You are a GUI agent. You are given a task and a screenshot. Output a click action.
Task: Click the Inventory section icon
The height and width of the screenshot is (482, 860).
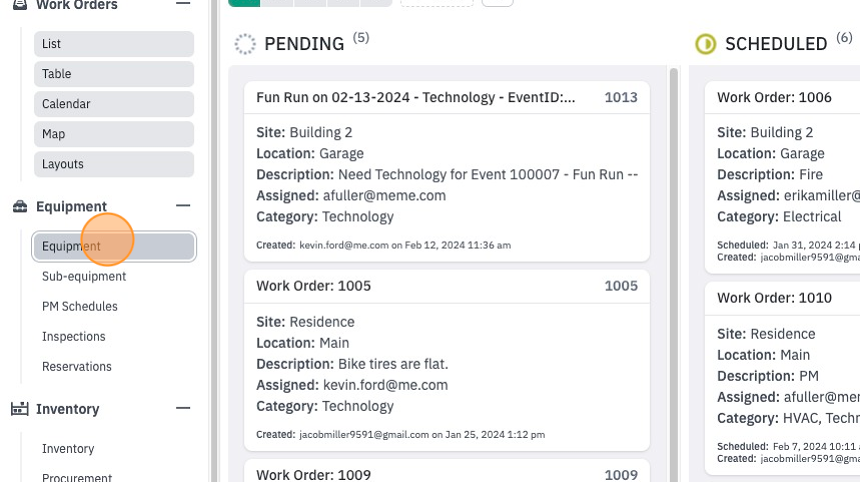pos(20,409)
